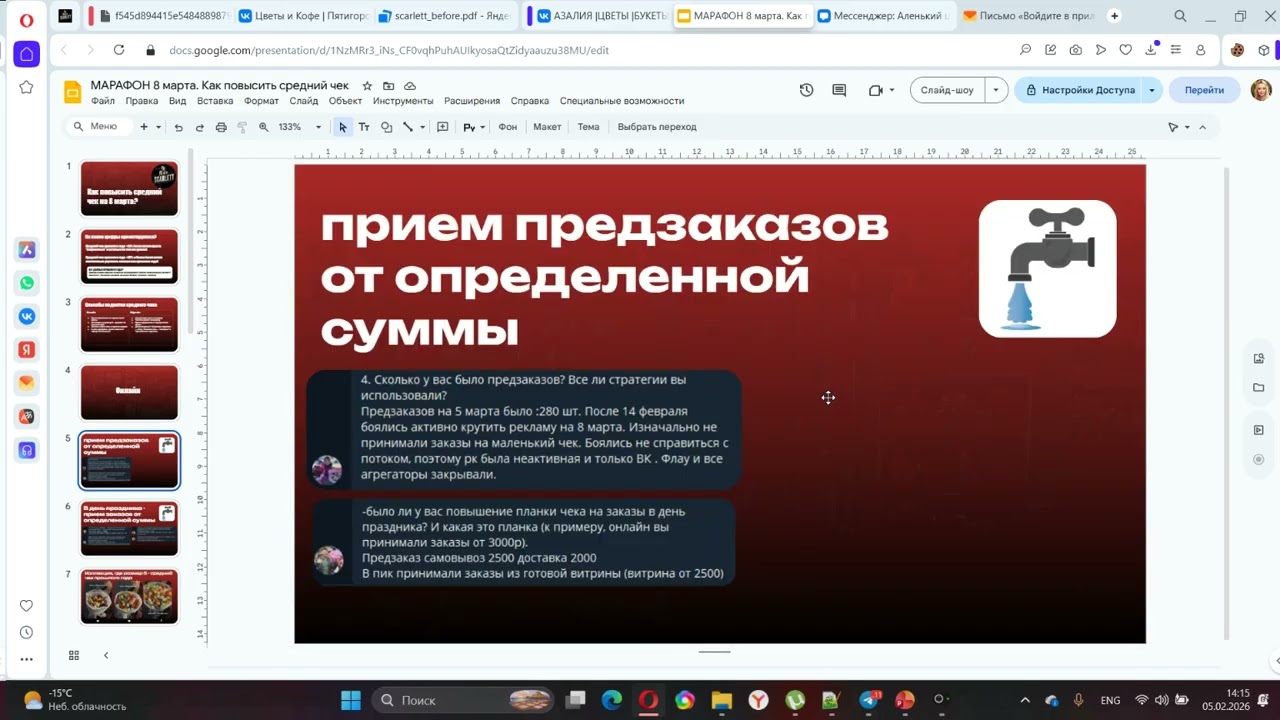Viewport: 1280px width, 720px height.
Task: Search the Меню field in toolbar
Action: (97, 127)
